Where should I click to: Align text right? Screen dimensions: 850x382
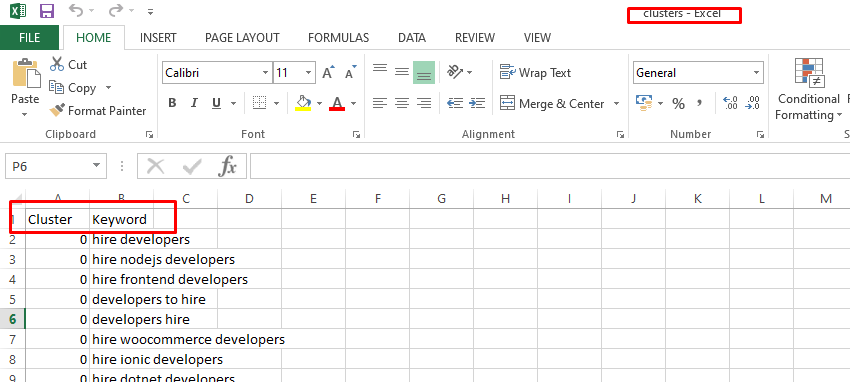pos(424,103)
